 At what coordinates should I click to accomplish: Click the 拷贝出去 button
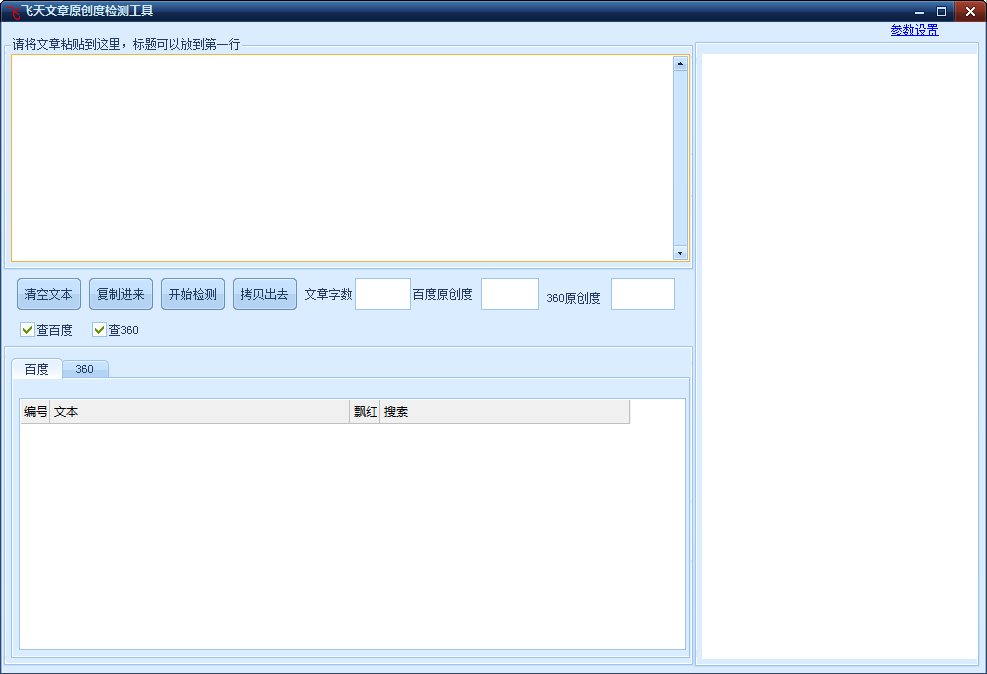coord(264,294)
